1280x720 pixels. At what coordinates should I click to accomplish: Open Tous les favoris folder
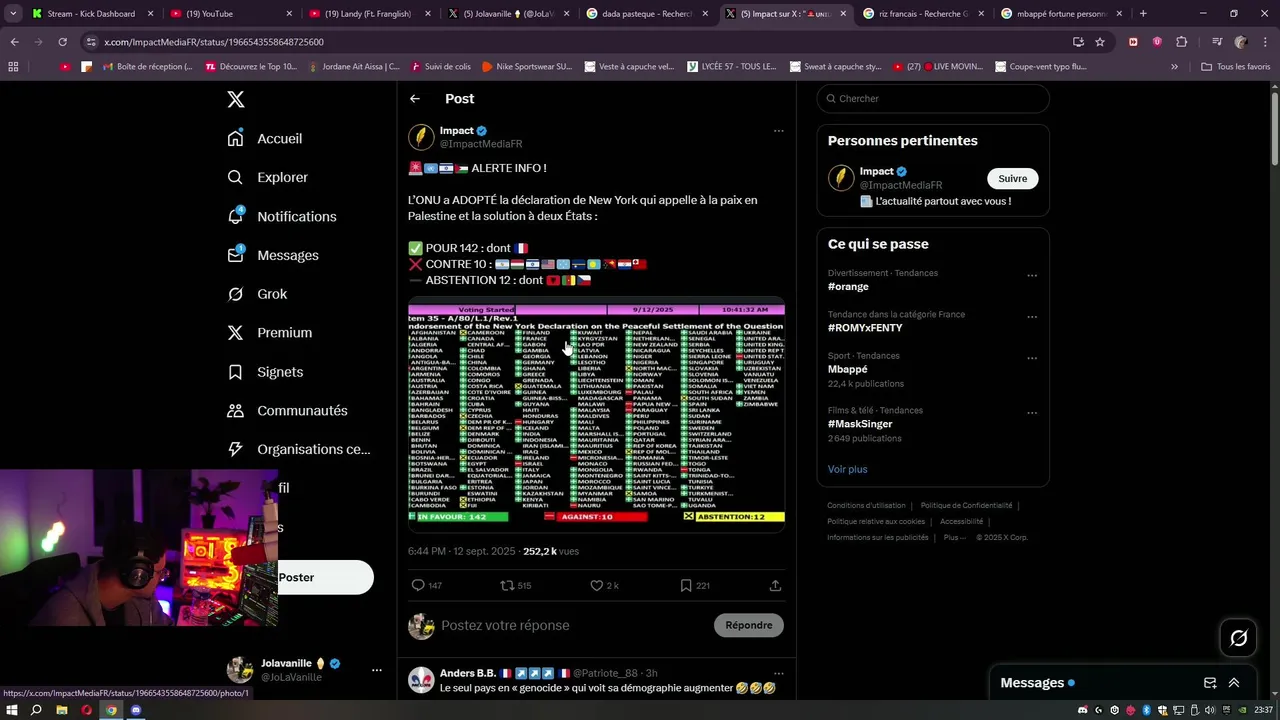tap(1236, 67)
